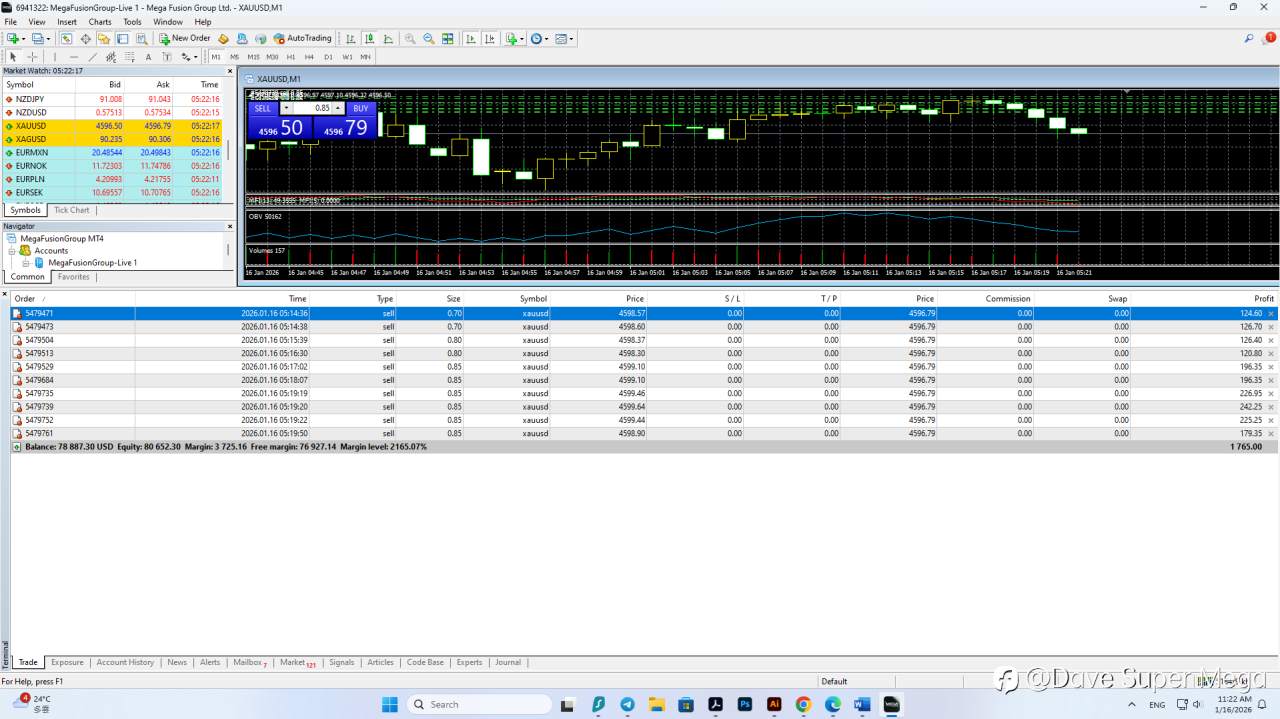Increase lot size with up arrow

tap(338, 108)
